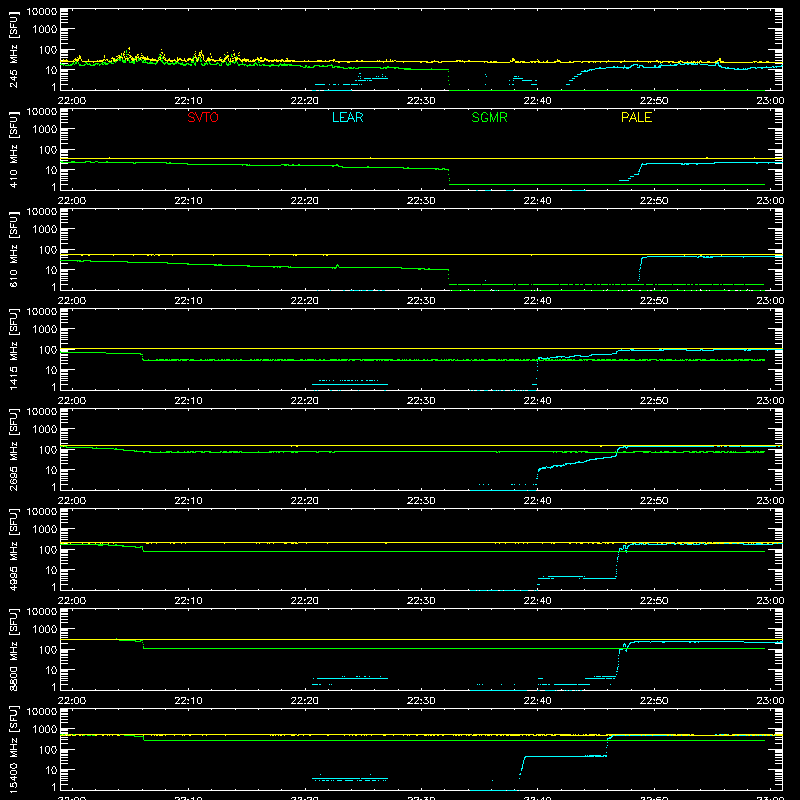The image size is (800, 800).
Task: Click the 22:50 tick label under the 410 MHz plot
Action: 654,201
